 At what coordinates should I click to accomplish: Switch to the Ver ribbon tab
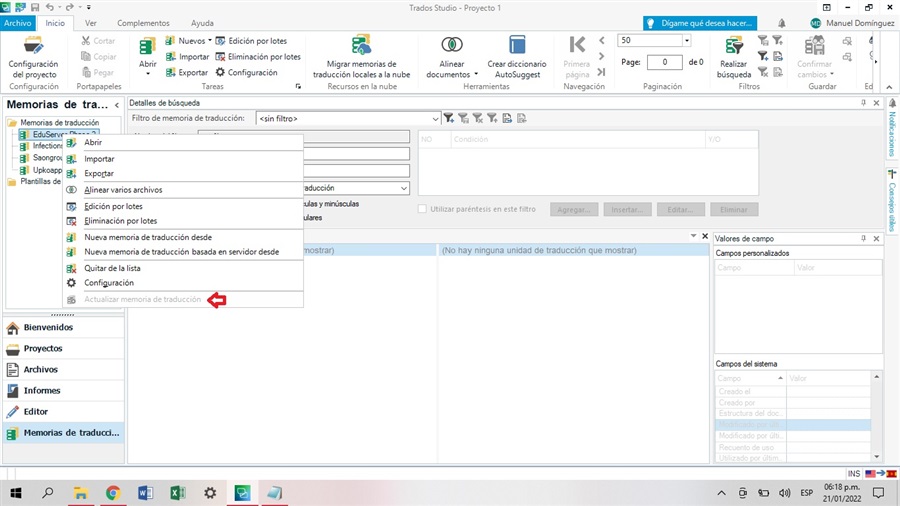coord(91,23)
